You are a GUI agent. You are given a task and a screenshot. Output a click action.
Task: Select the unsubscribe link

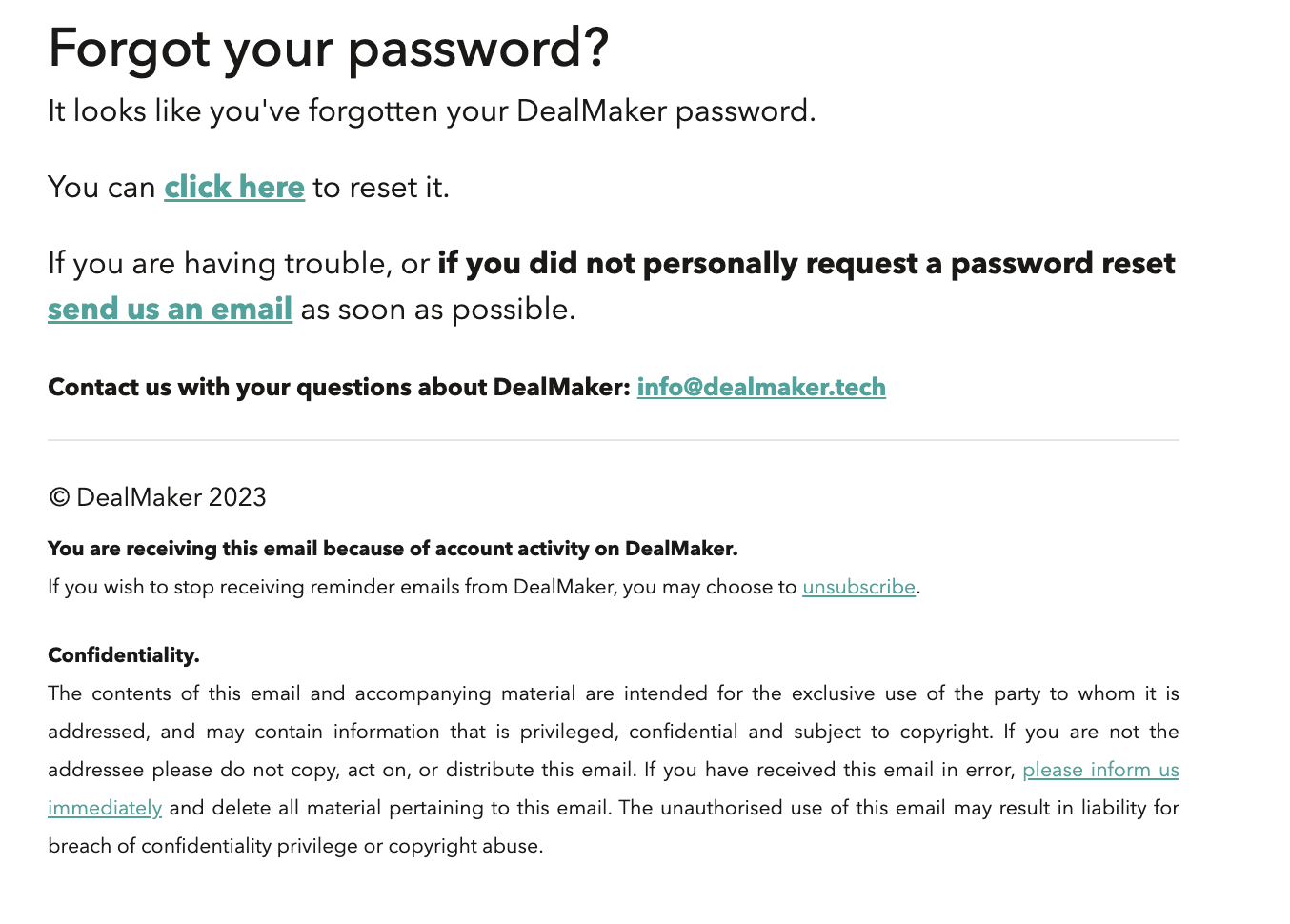pyautogui.click(x=858, y=587)
